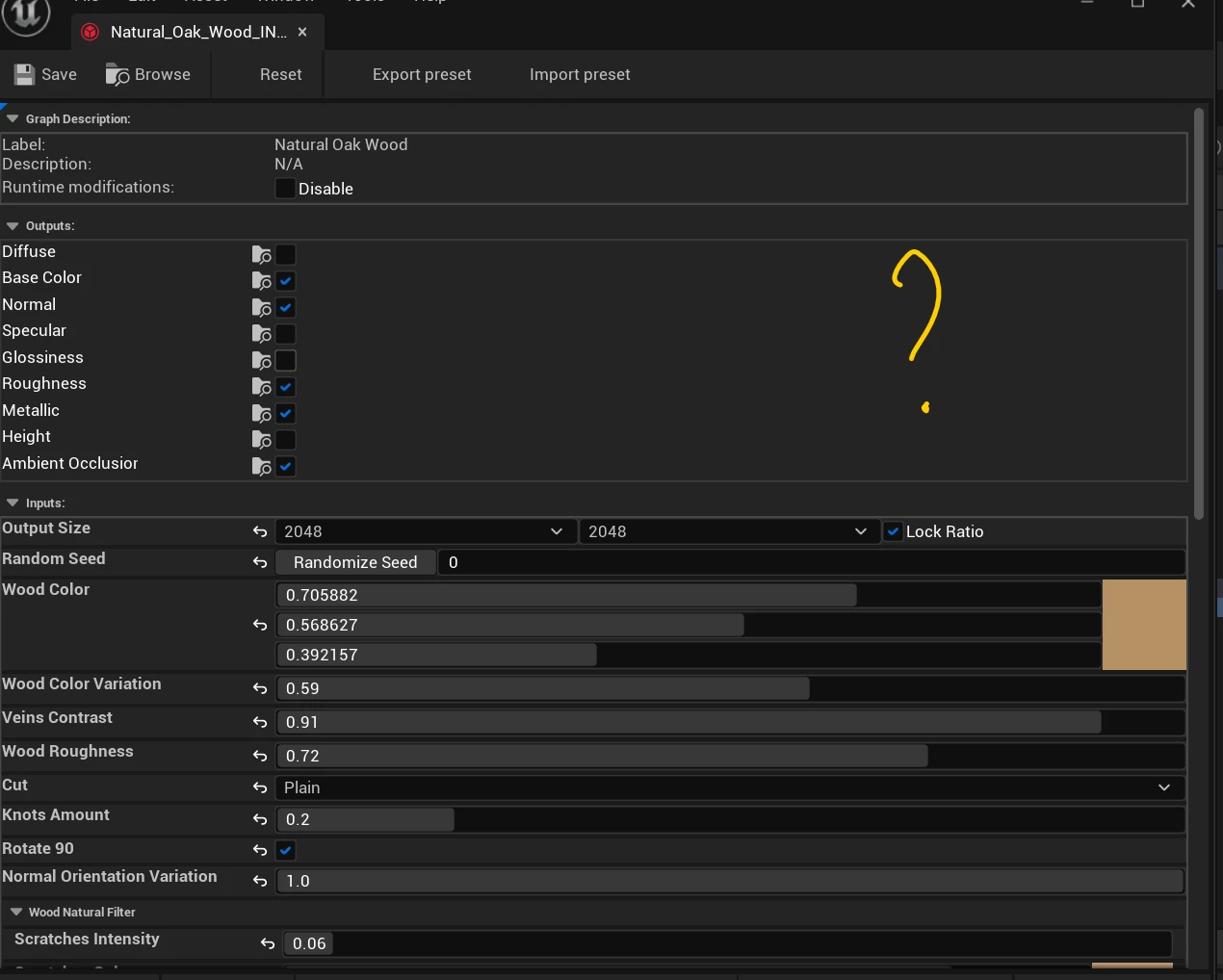Click the Wood Color Variation slider

pos(730,688)
